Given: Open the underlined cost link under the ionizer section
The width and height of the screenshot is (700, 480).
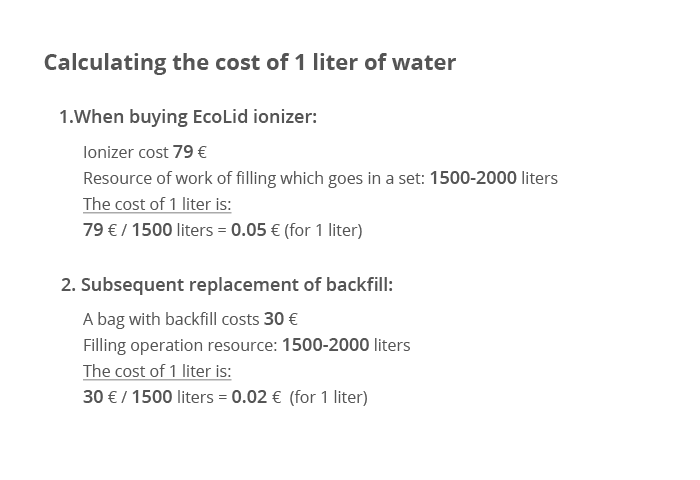Looking at the screenshot, I should pos(157,204).
